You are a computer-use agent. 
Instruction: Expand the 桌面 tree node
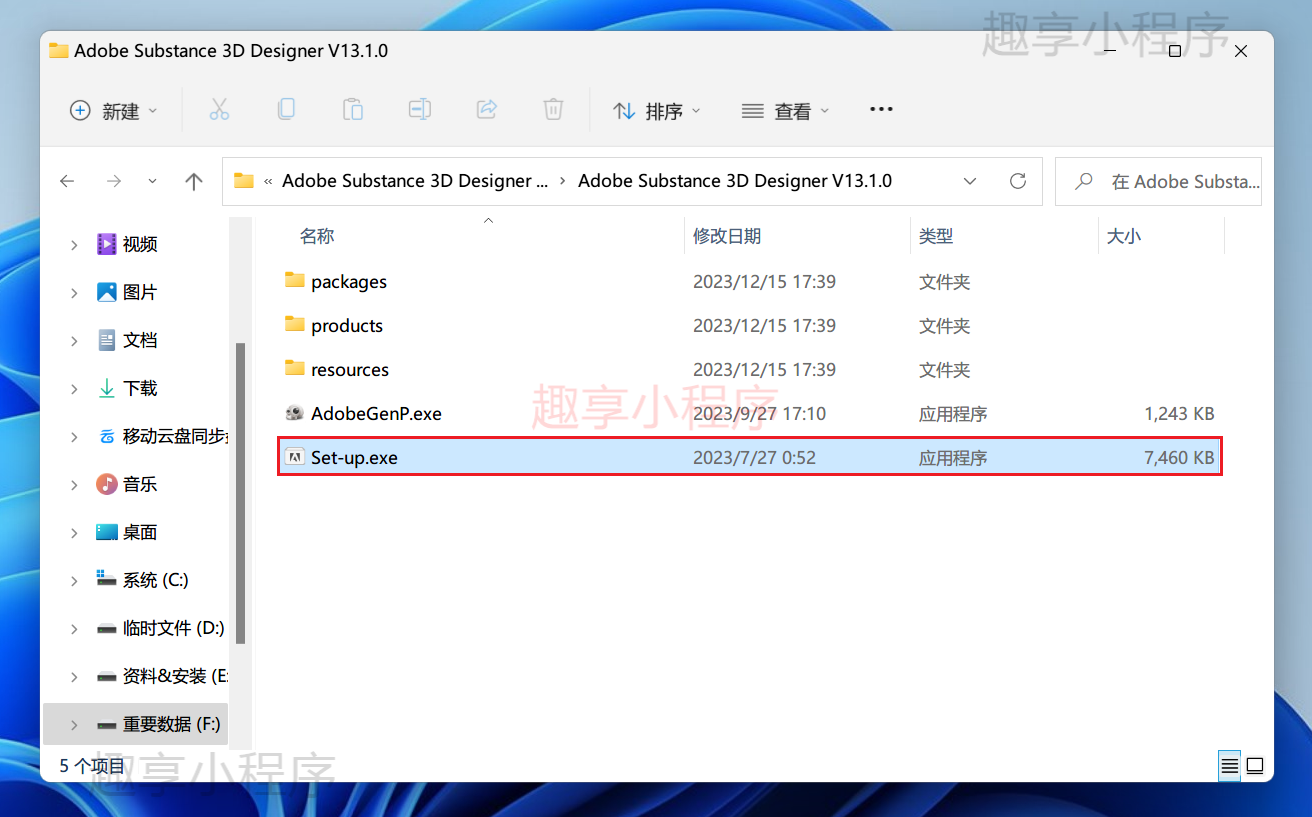tap(74, 532)
